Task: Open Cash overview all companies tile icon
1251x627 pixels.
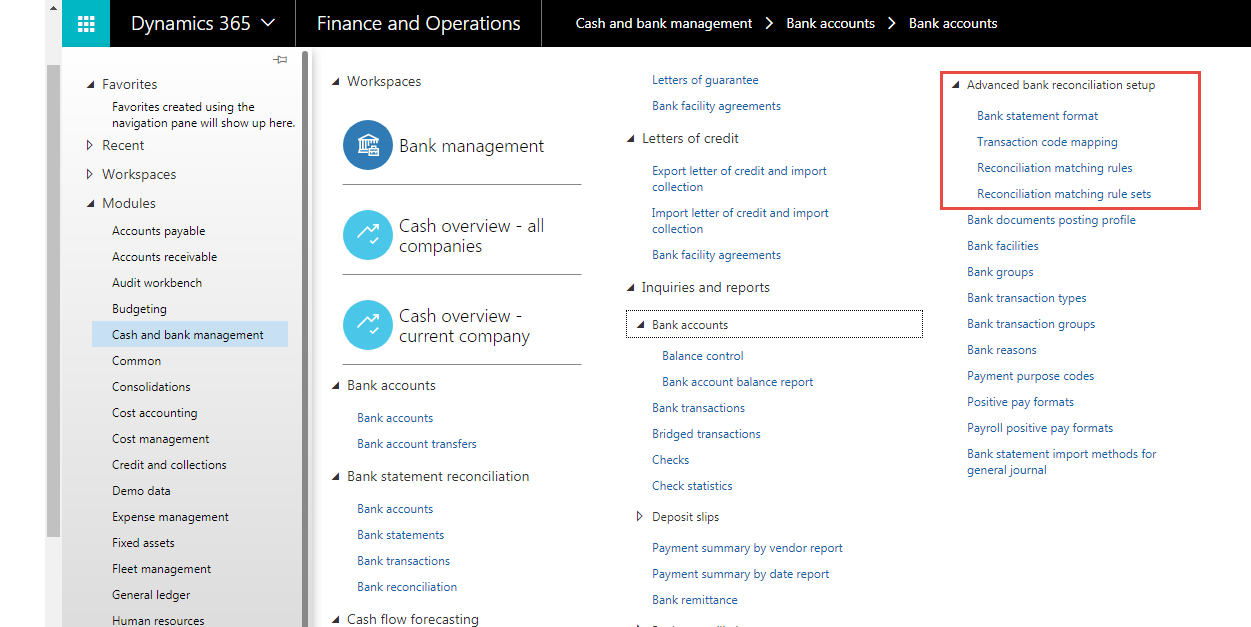Action: pos(367,235)
